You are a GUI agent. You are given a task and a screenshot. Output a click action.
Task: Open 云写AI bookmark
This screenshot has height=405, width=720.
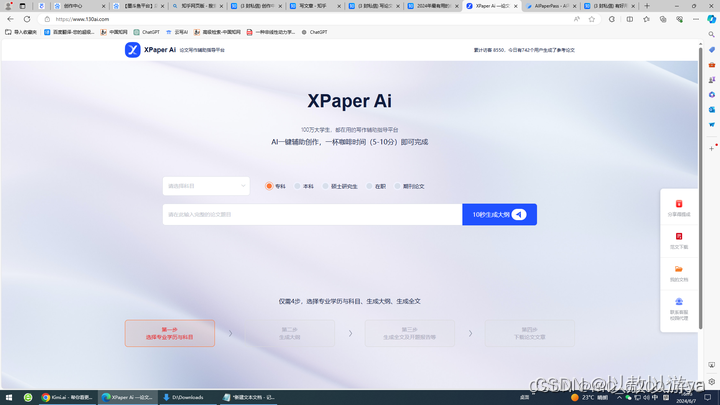point(177,32)
